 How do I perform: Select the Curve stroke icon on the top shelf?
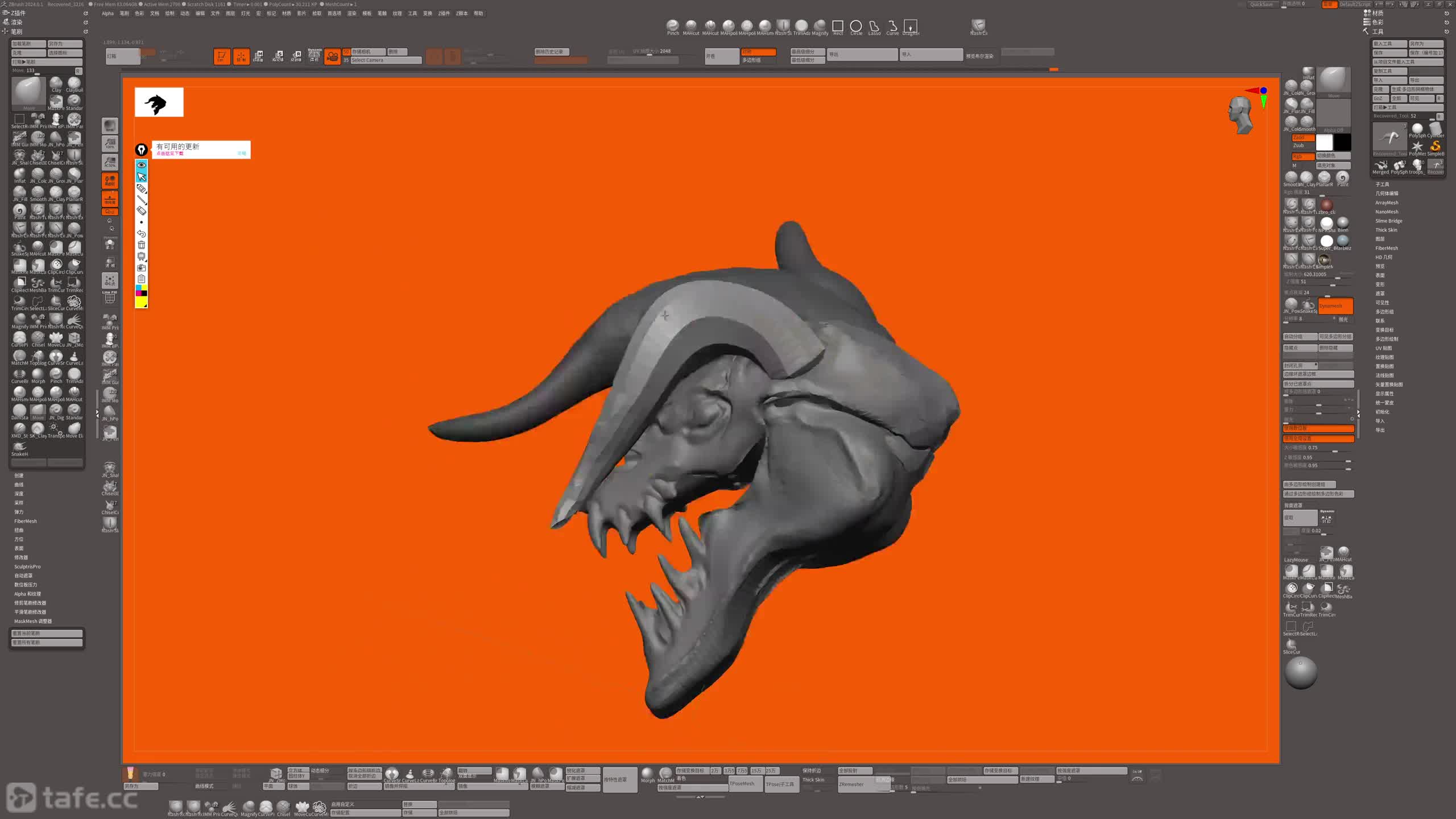892,27
